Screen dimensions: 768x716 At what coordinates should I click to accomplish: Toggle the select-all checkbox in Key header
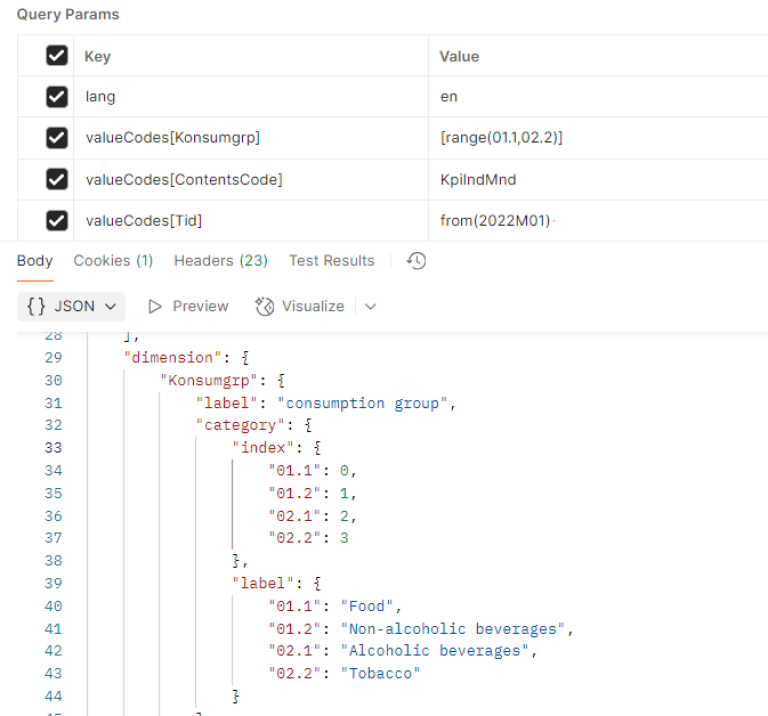[57, 57]
